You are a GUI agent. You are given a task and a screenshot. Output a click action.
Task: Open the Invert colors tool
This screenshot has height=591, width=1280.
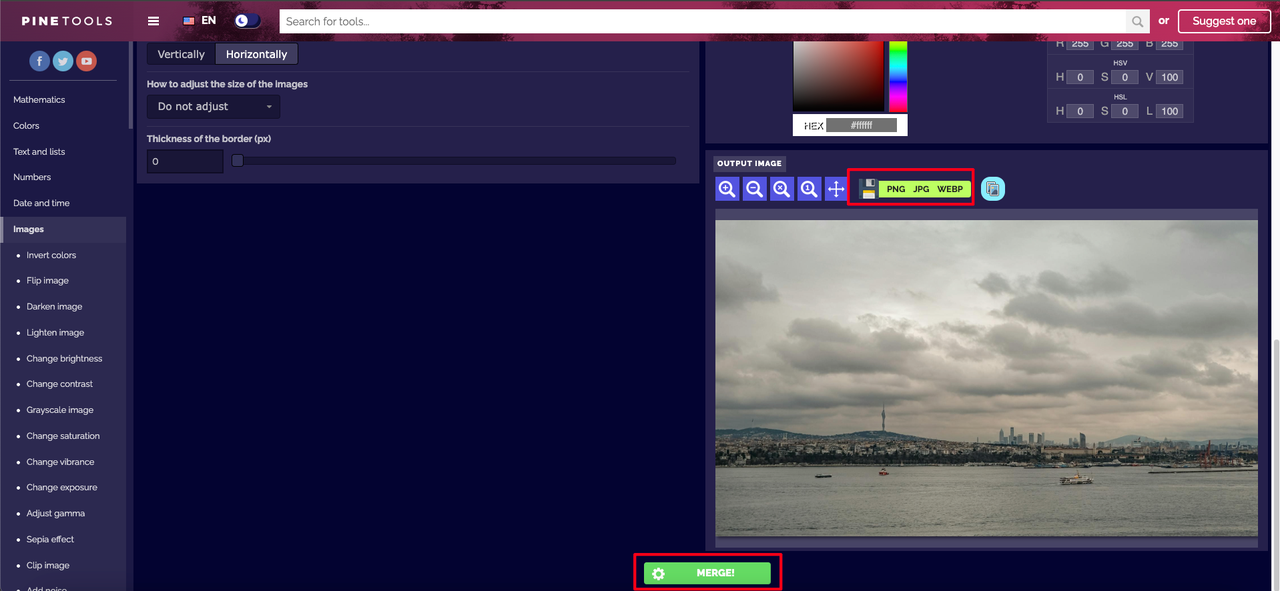(x=51, y=255)
